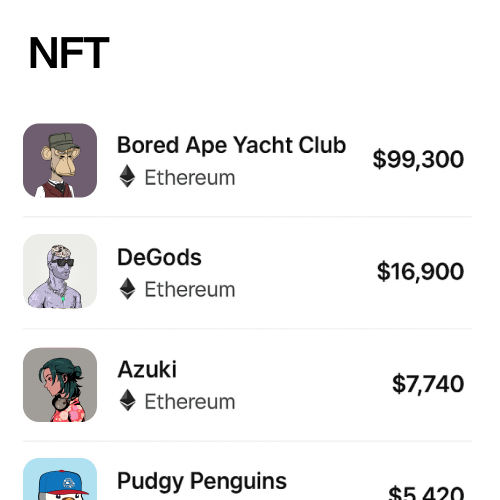Viewport: 500px width, 500px height.
Task: Select the Azuki collection name
Action: tap(147, 369)
